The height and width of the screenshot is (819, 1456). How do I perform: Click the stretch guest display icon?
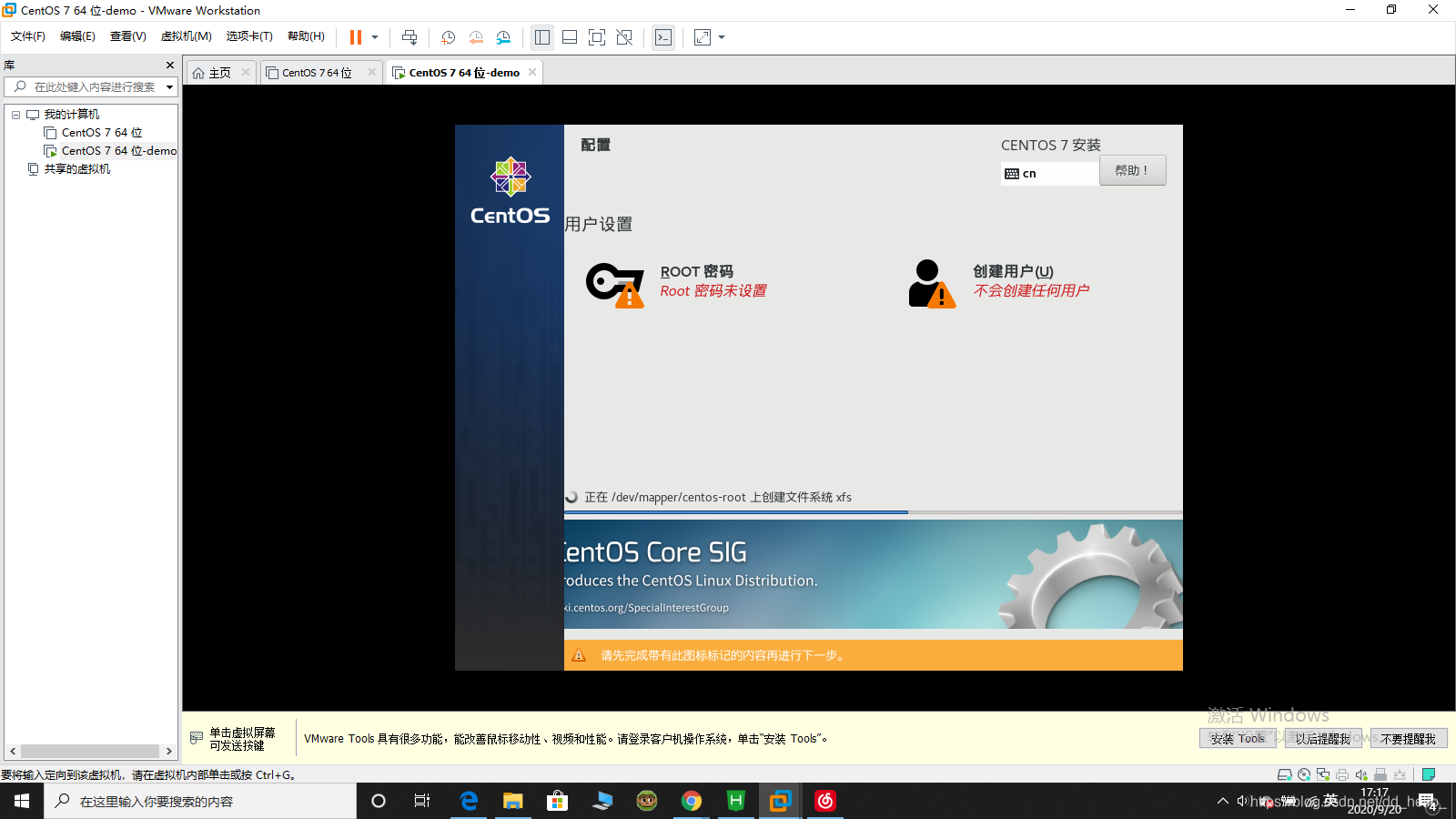(x=703, y=37)
